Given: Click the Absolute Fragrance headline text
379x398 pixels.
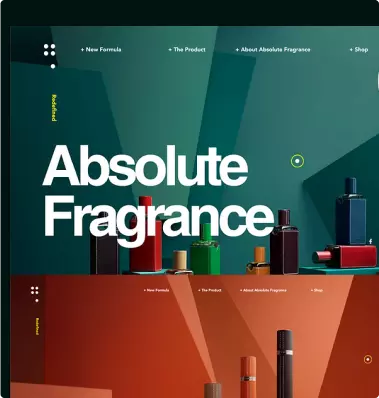Looking at the screenshot, I should pyautogui.click(x=157, y=190).
